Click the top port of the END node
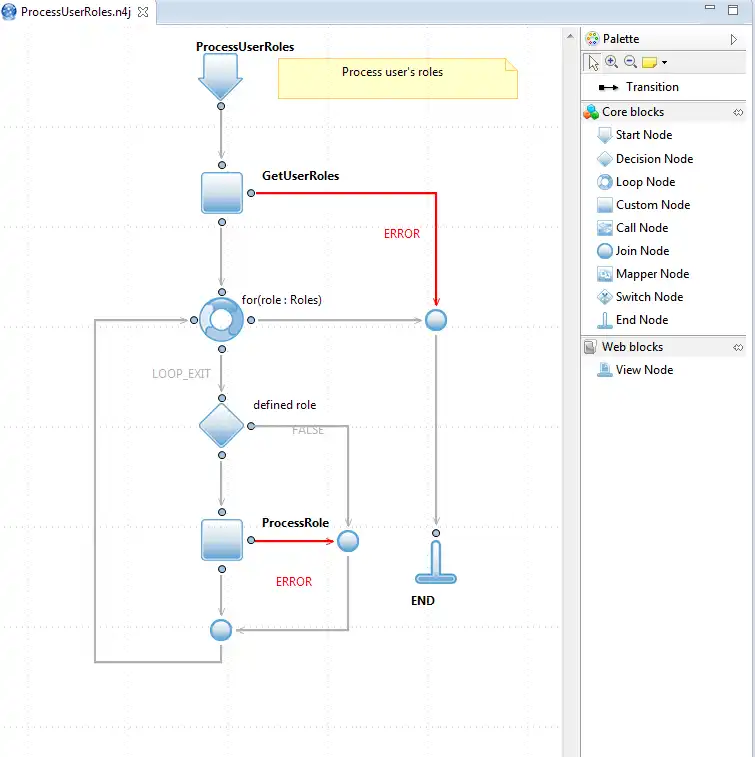The width and height of the screenshot is (755, 757). 436,533
